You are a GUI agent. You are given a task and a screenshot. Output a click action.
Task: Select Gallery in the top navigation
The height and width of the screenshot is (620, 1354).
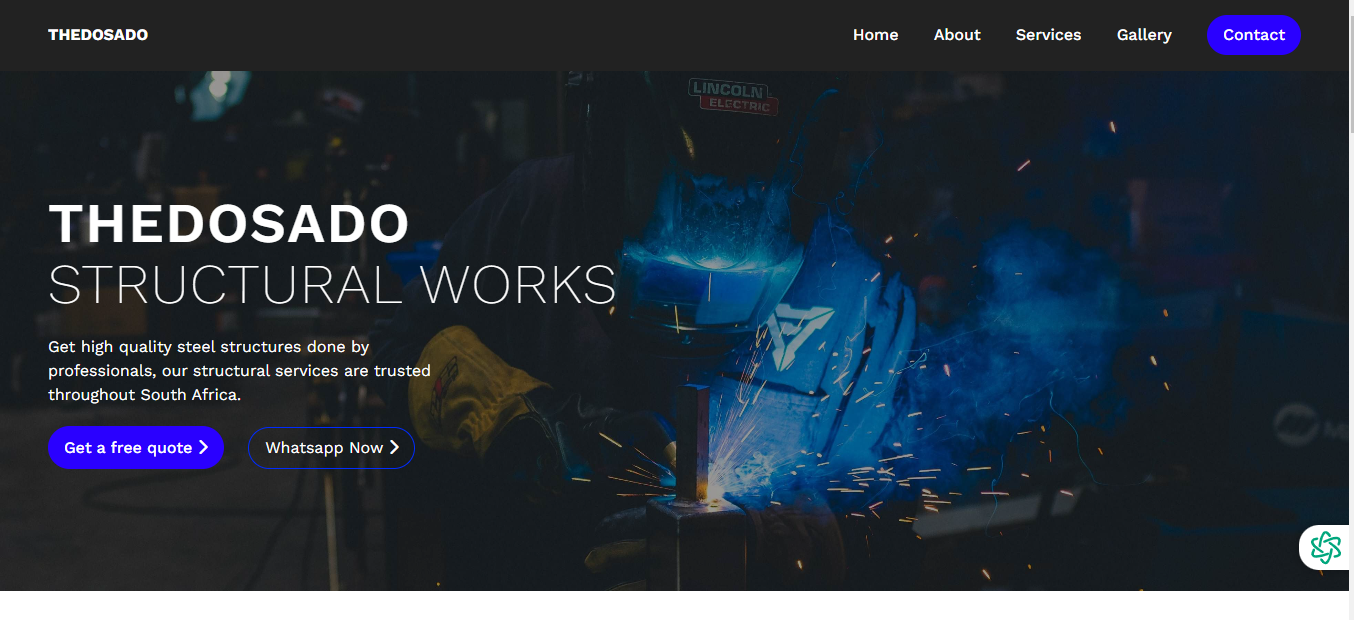click(1144, 35)
